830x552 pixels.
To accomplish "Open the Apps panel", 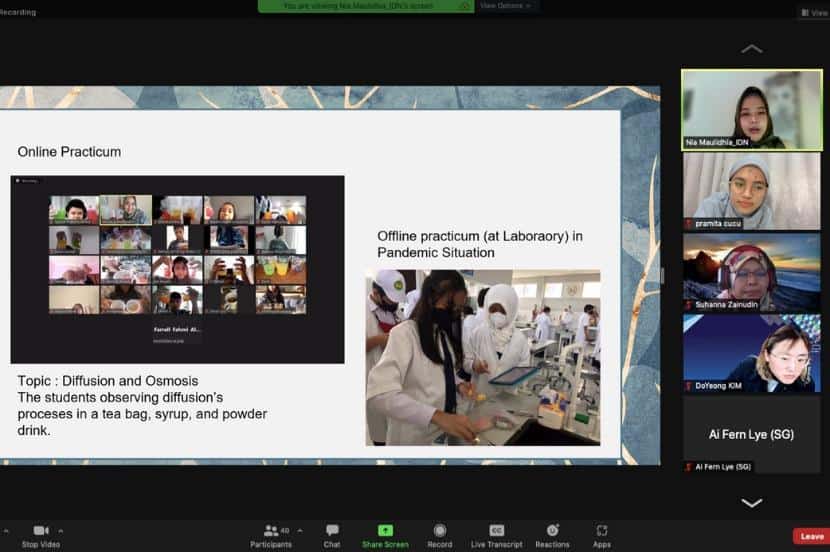I will (602, 530).
